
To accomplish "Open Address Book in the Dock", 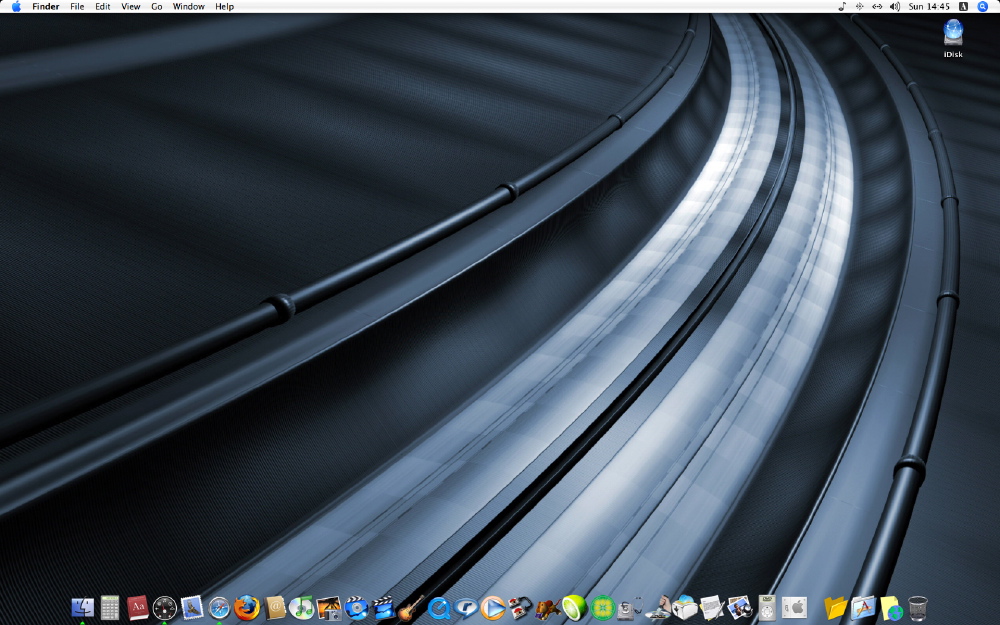I will point(275,607).
